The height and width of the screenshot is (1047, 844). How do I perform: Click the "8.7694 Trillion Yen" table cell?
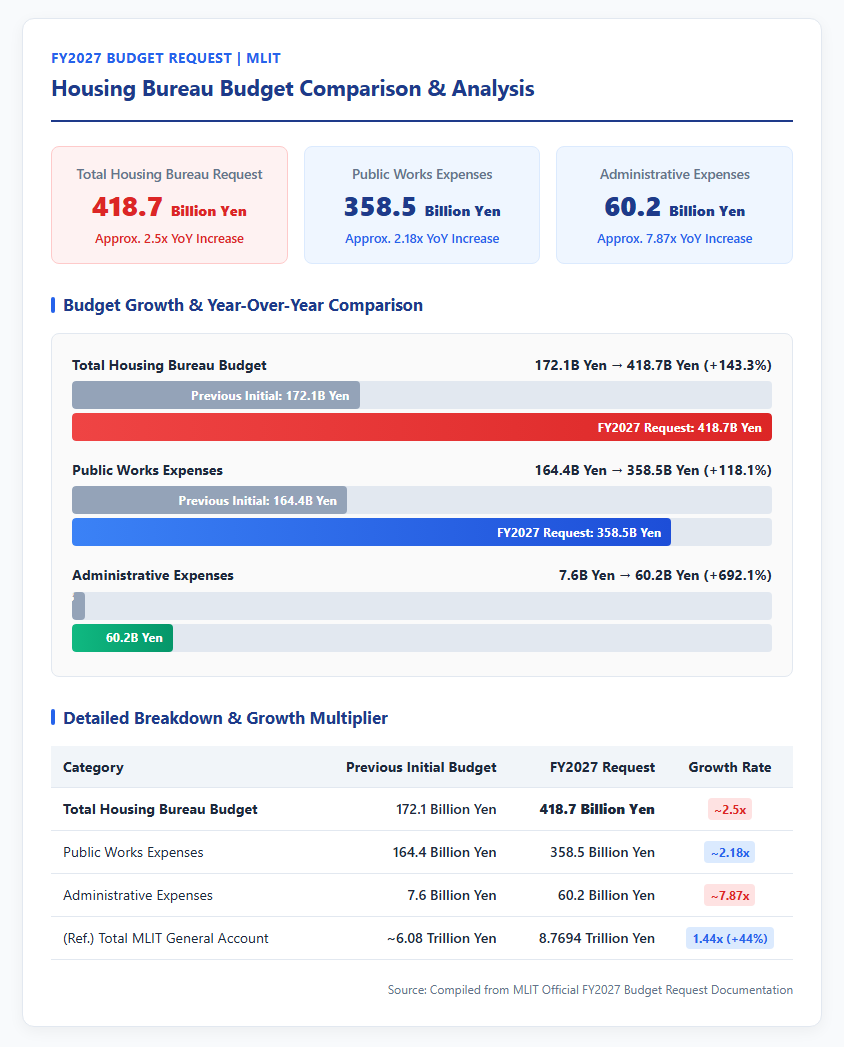tap(597, 938)
